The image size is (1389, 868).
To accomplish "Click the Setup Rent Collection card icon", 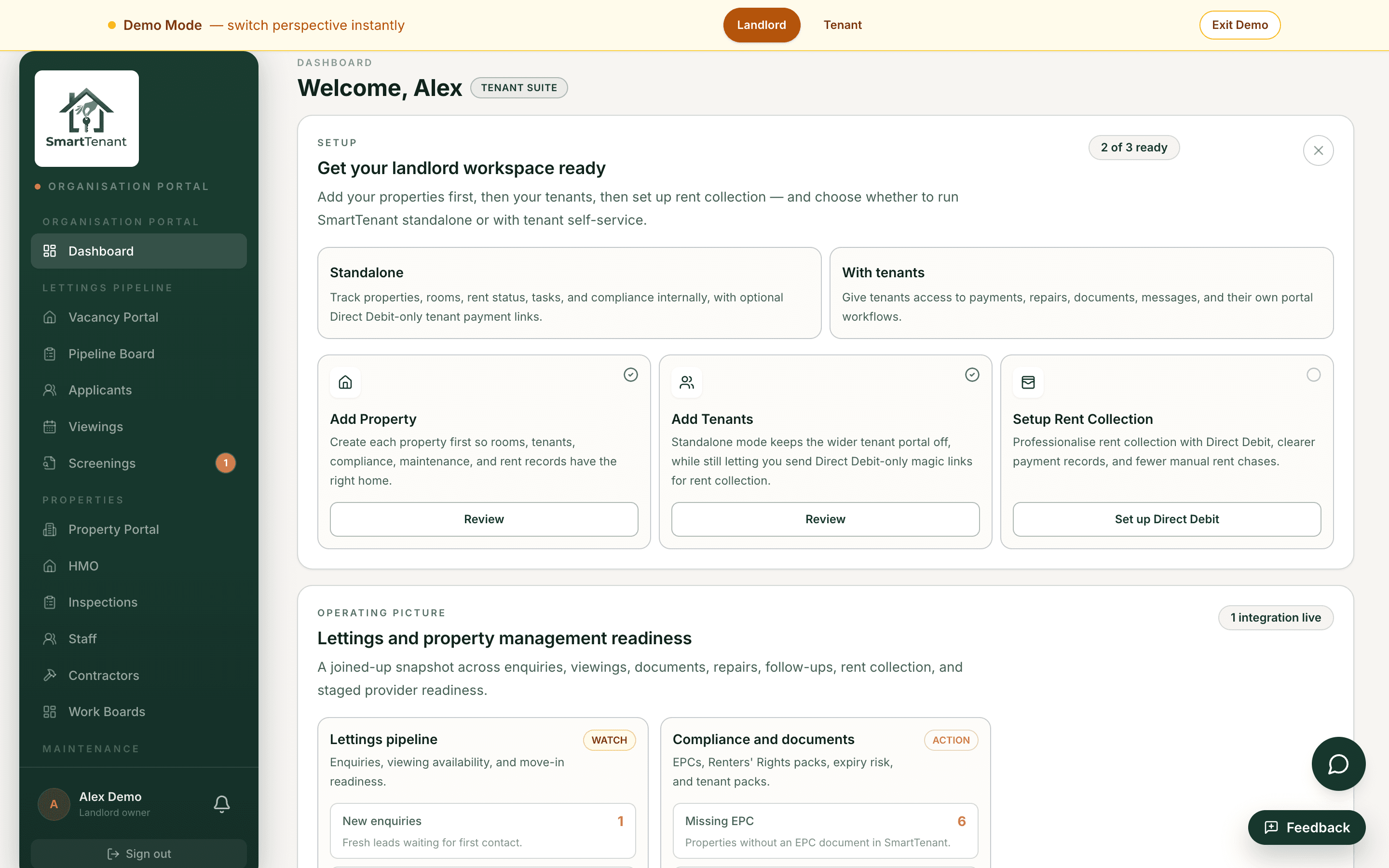I will tap(1028, 382).
